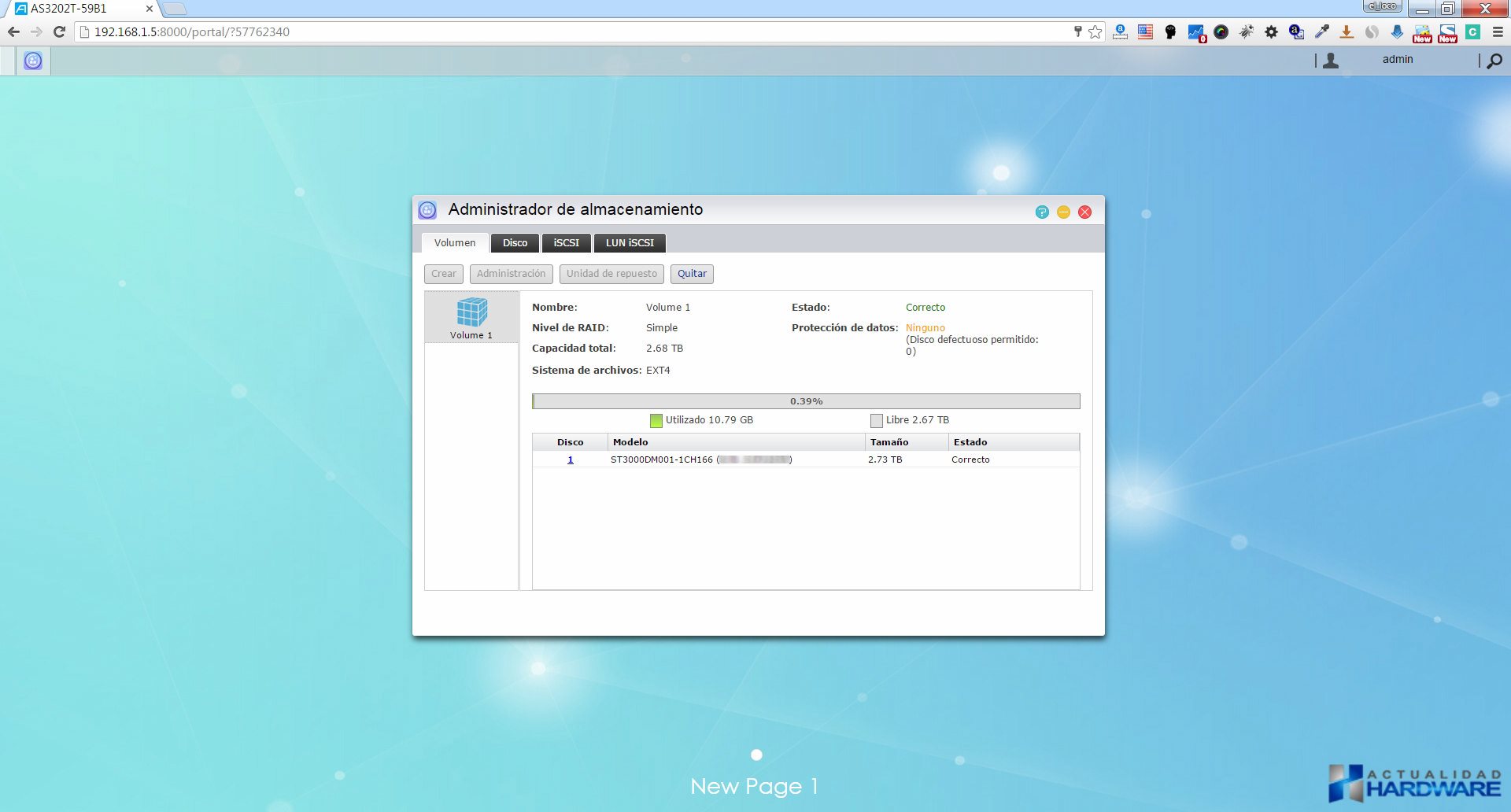Viewport: 1511px width, 812px height.
Task: Close Storage Manager with red button
Action: tap(1084, 212)
